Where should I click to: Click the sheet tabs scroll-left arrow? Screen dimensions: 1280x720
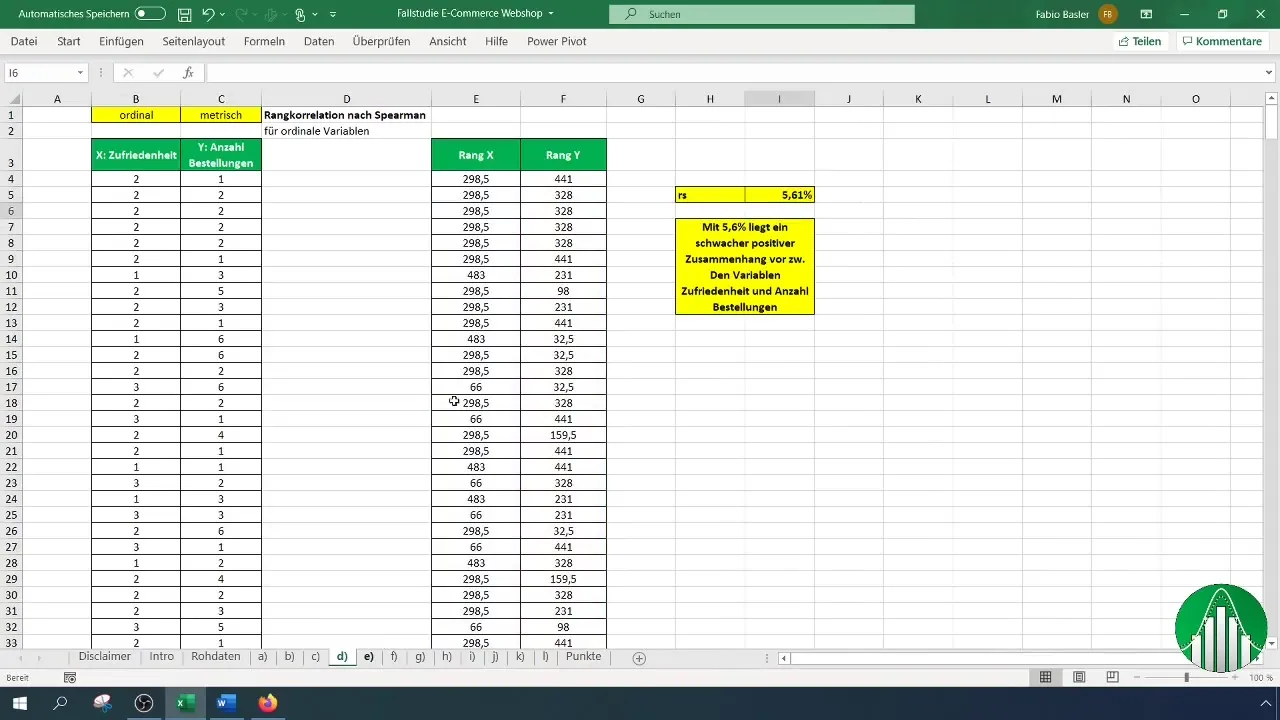(21, 658)
